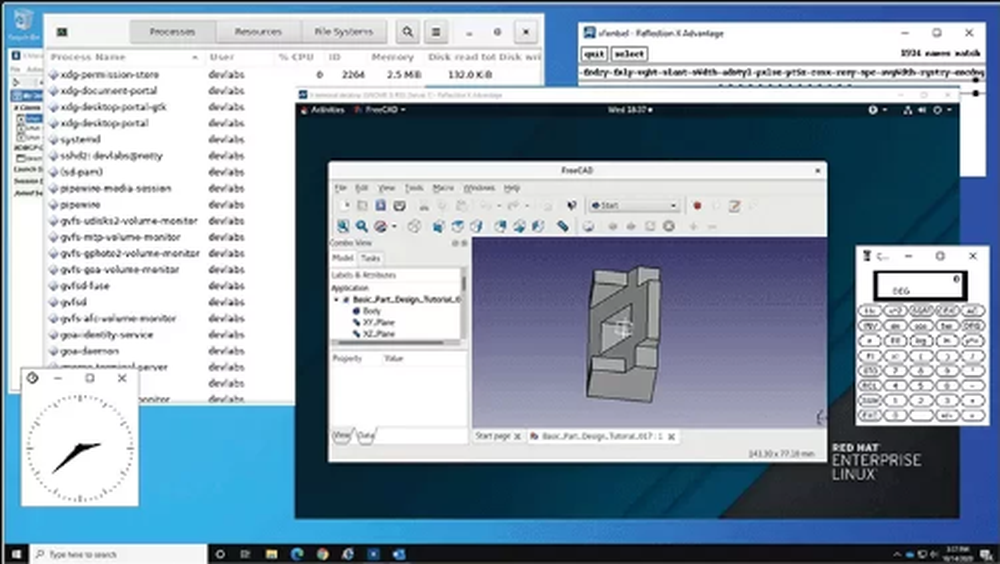Open the hamburger menu in System Monitor
Screen dimensions: 1000x564
pyautogui.click(x=436, y=31)
